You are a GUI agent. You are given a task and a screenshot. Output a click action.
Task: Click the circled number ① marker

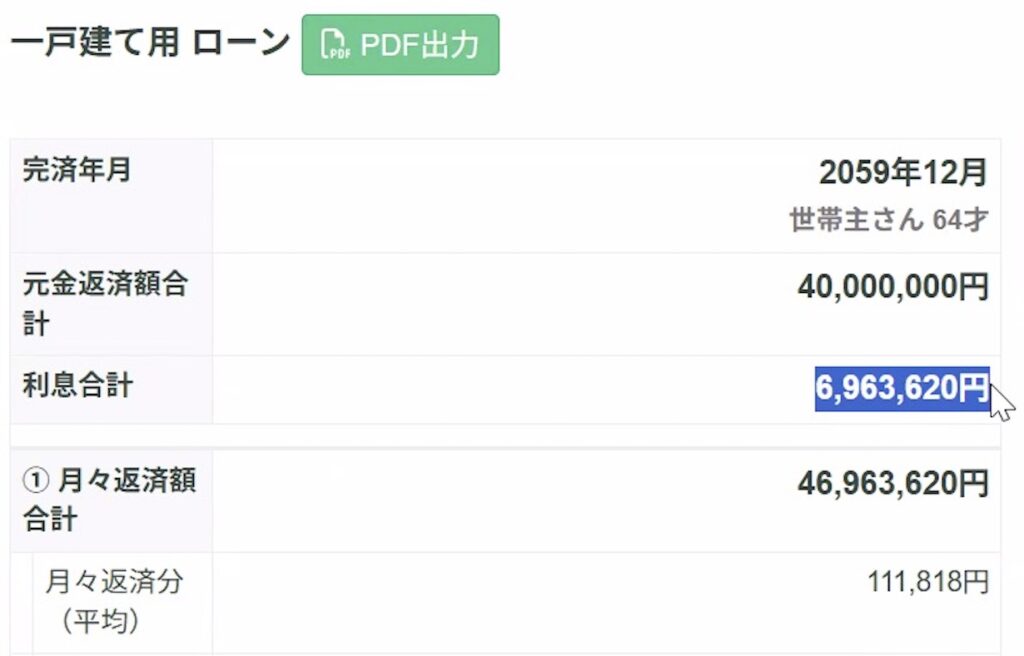[33, 481]
